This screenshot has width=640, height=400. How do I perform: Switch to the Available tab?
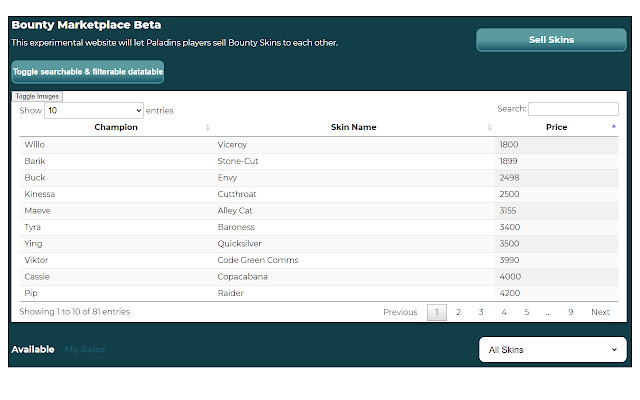click(33, 349)
